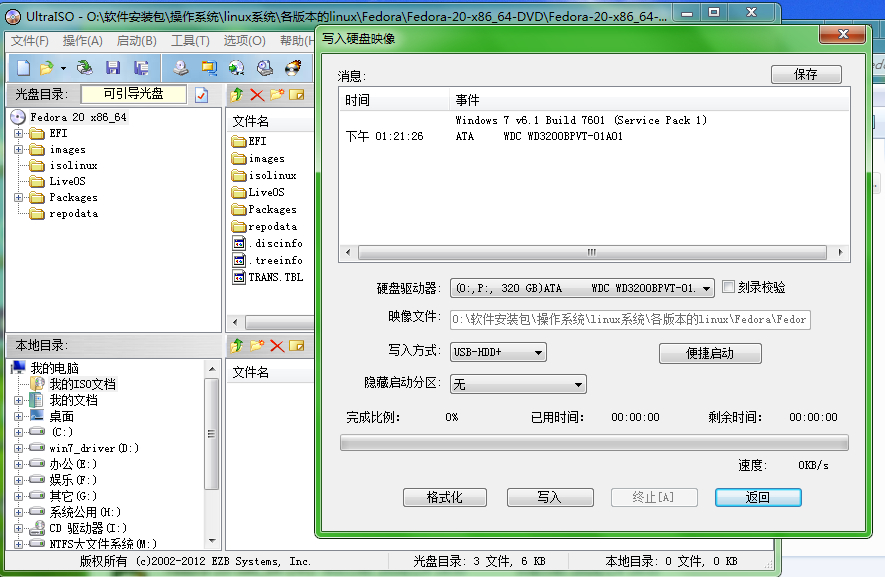
Task: Click the boot info checkmark document icon
Action: tap(201, 95)
